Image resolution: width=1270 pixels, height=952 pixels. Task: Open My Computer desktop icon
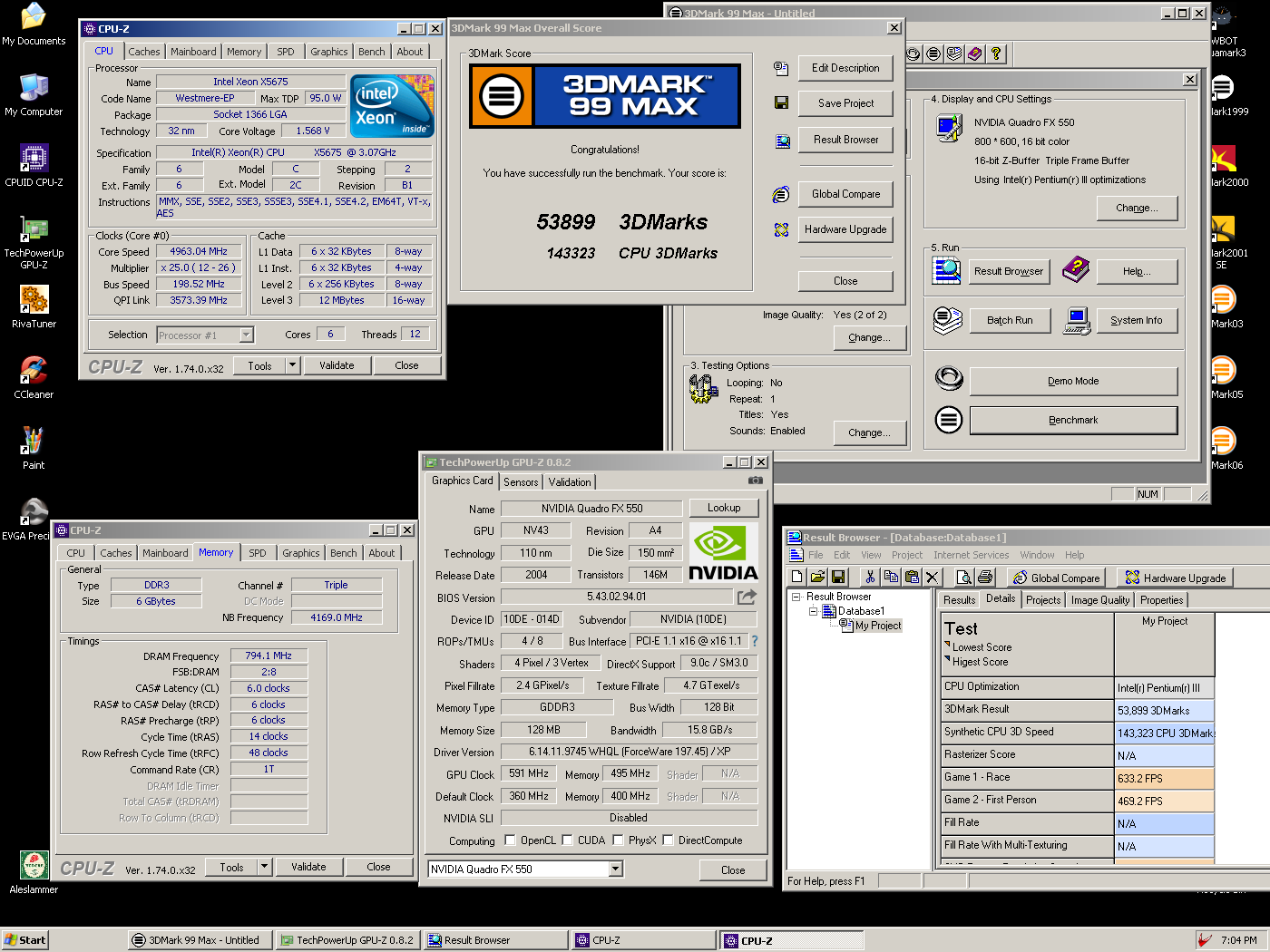34,94
